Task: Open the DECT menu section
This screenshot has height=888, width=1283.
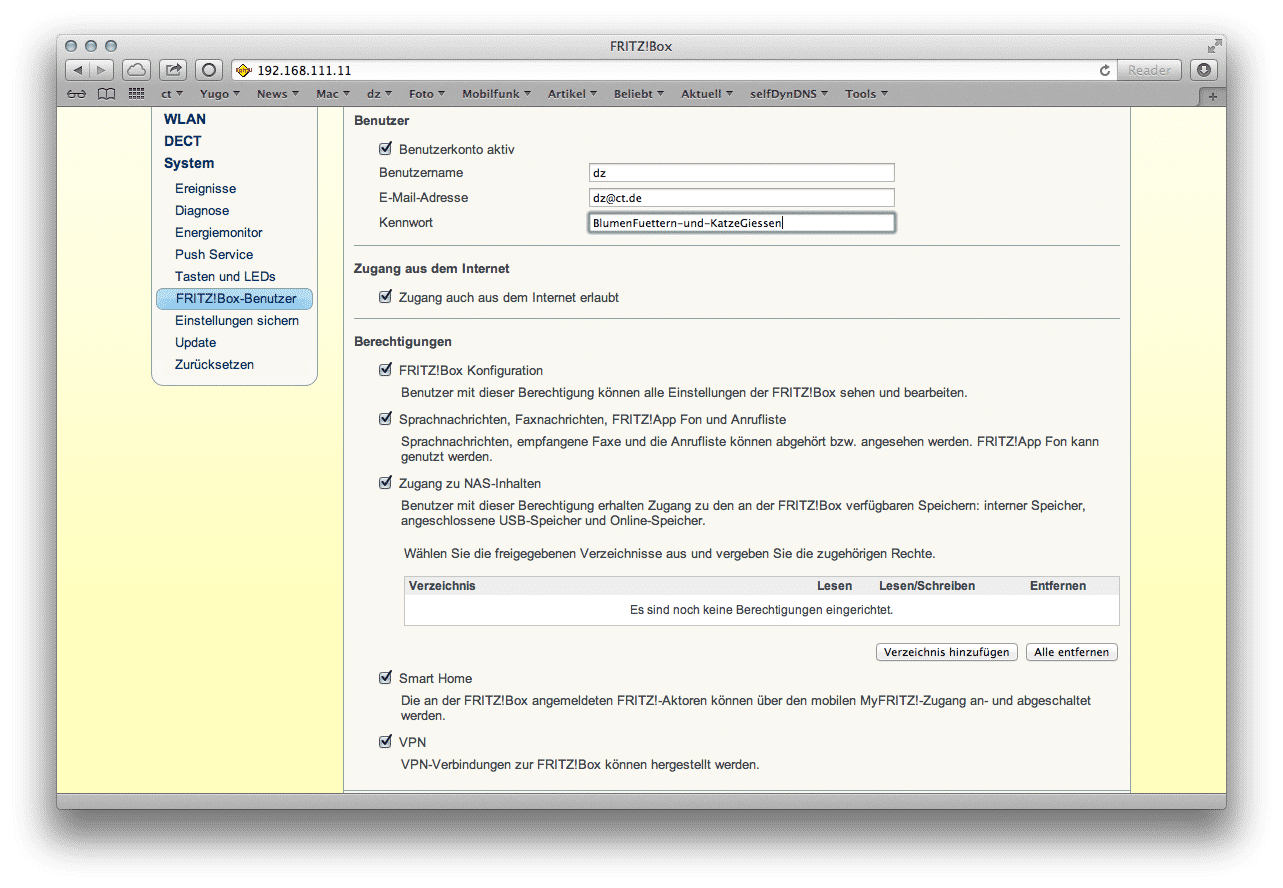Action: tap(183, 141)
